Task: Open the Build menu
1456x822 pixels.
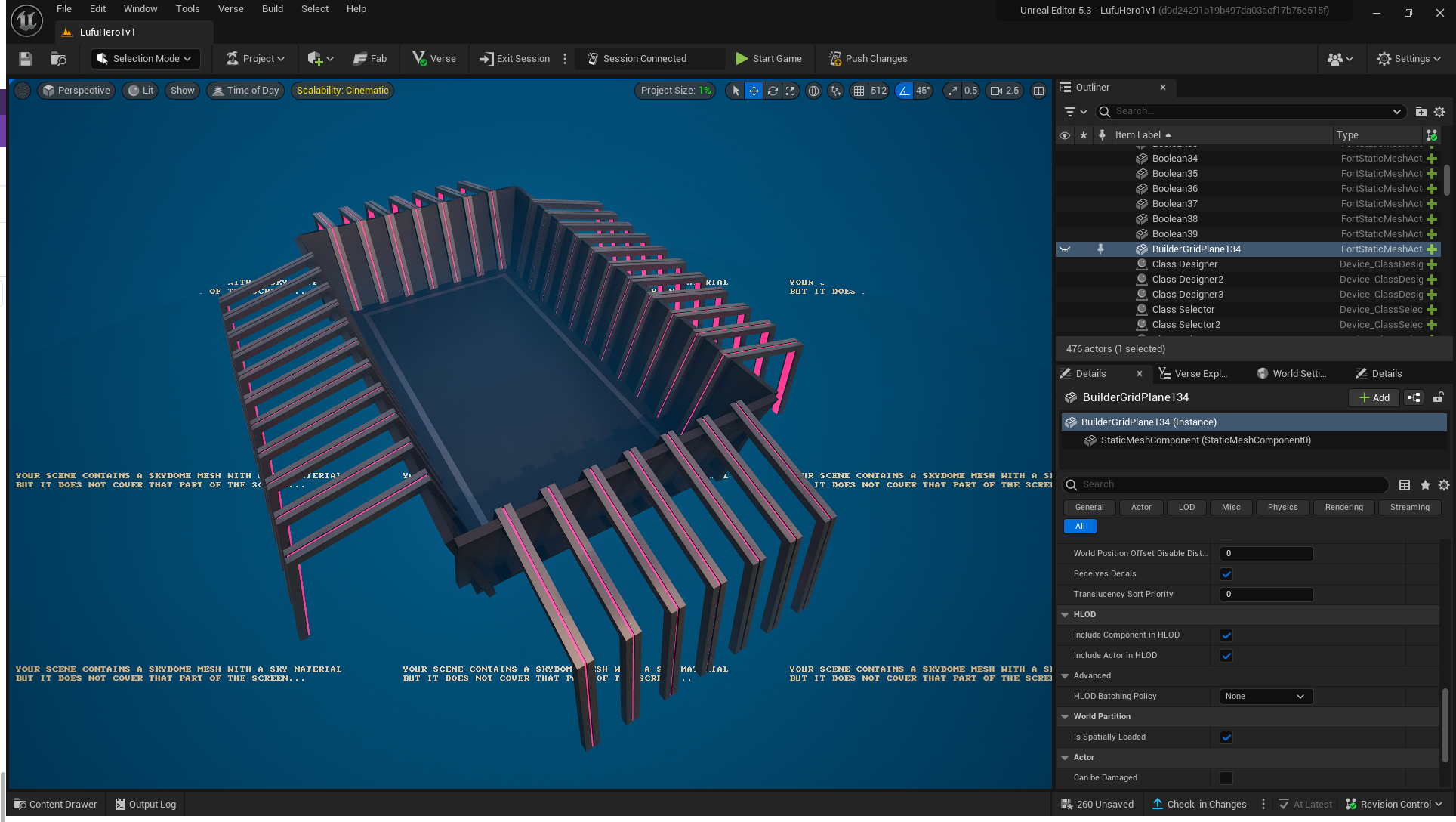Action: tap(272, 8)
